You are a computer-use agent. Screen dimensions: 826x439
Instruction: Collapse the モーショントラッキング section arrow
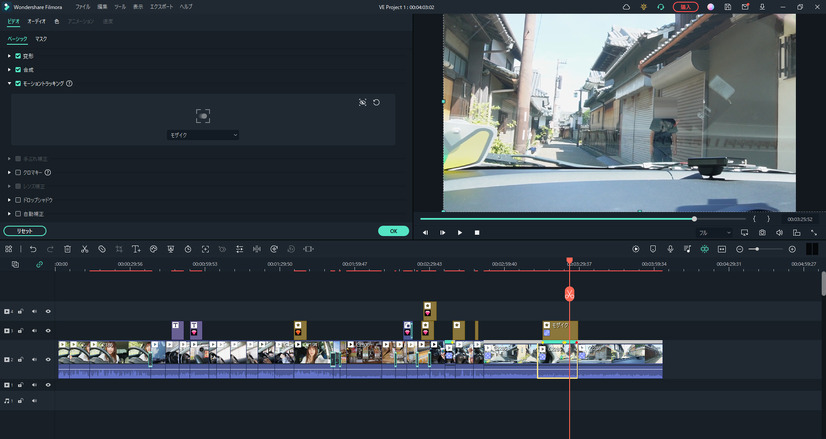tap(9, 83)
